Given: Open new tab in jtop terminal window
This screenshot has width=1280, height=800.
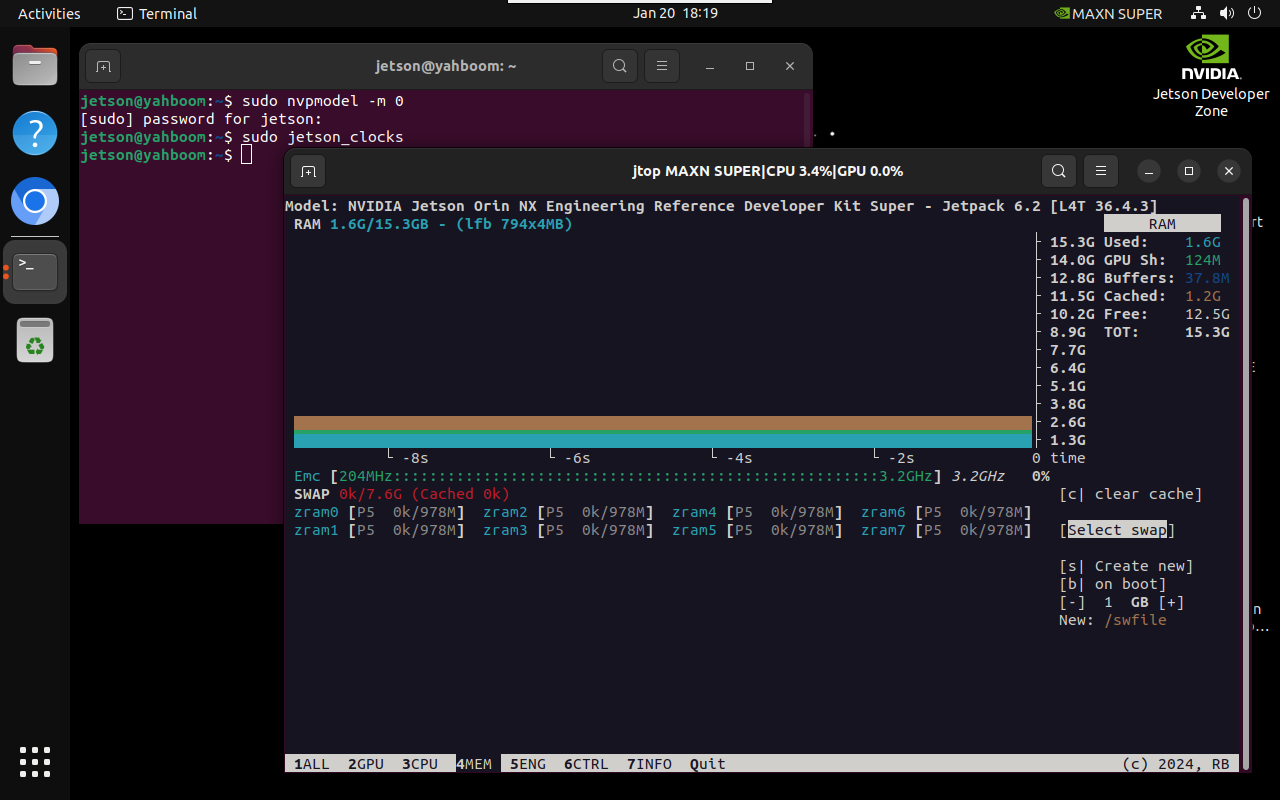Looking at the screenshot, I should click(308, 171).
